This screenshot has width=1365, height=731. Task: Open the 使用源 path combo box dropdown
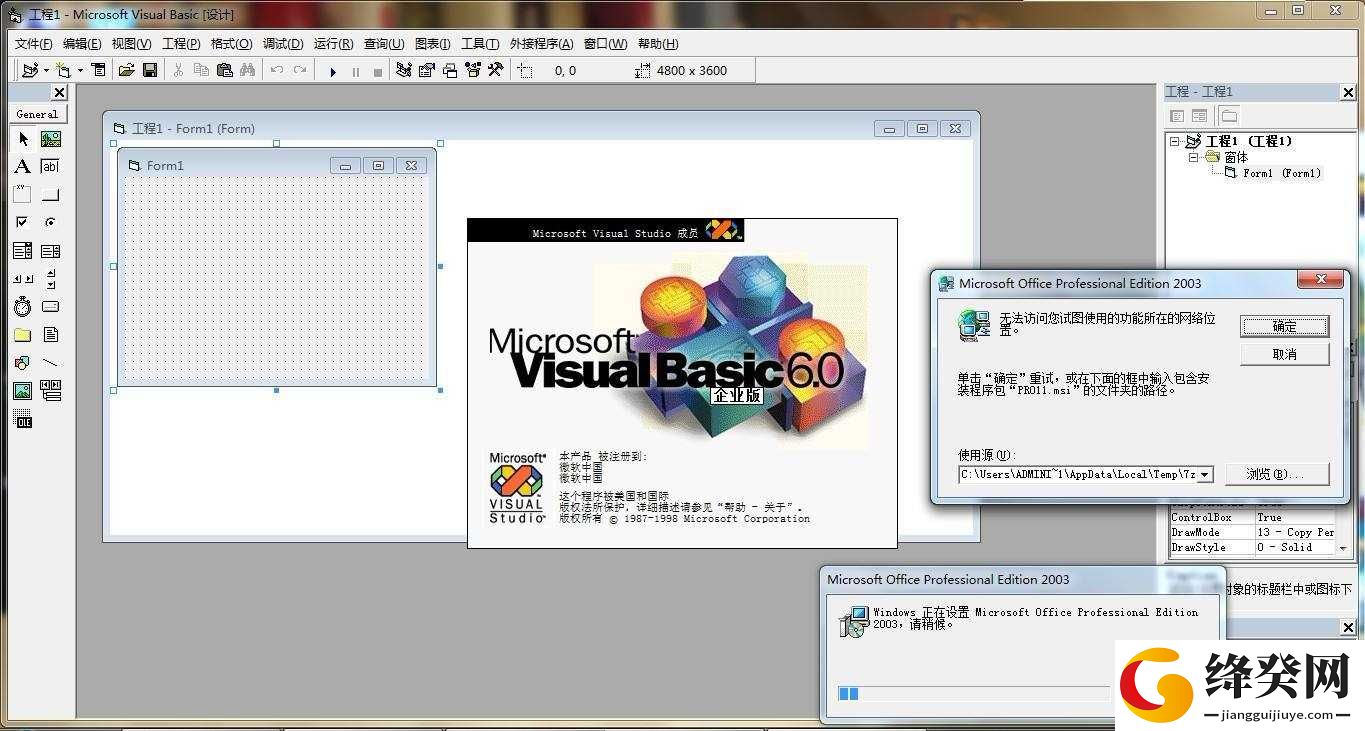click(1205, 474)
